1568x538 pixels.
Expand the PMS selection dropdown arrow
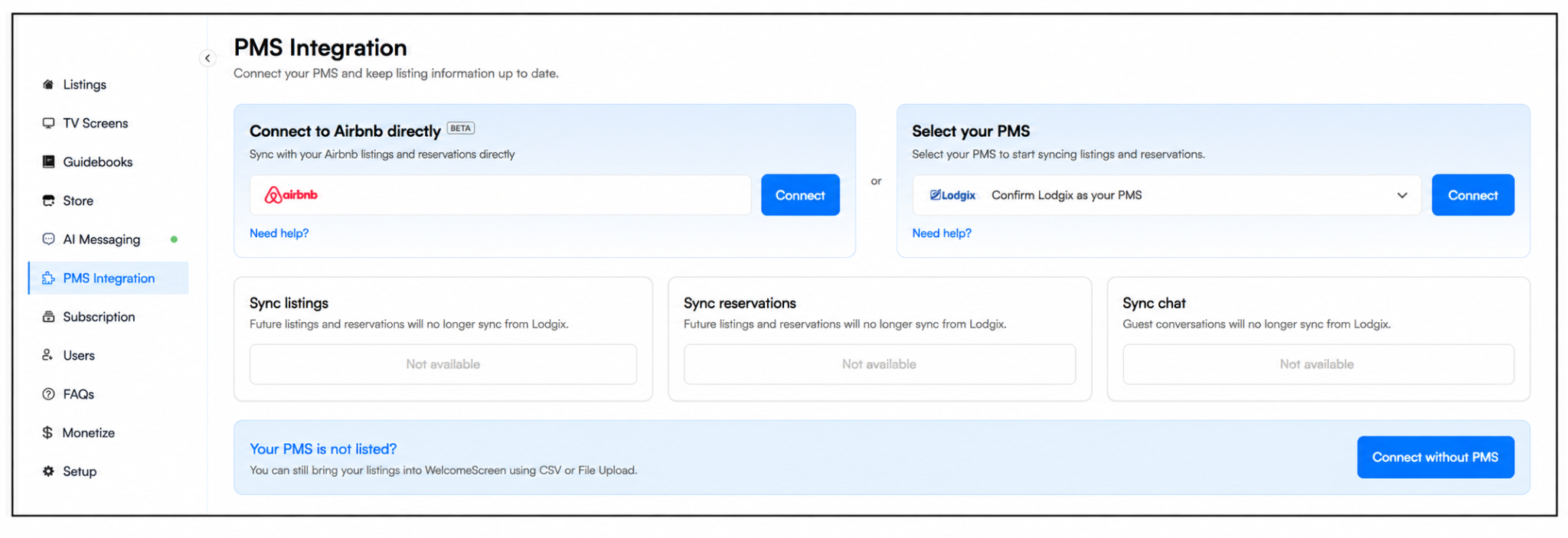[x=1402, y=195]
